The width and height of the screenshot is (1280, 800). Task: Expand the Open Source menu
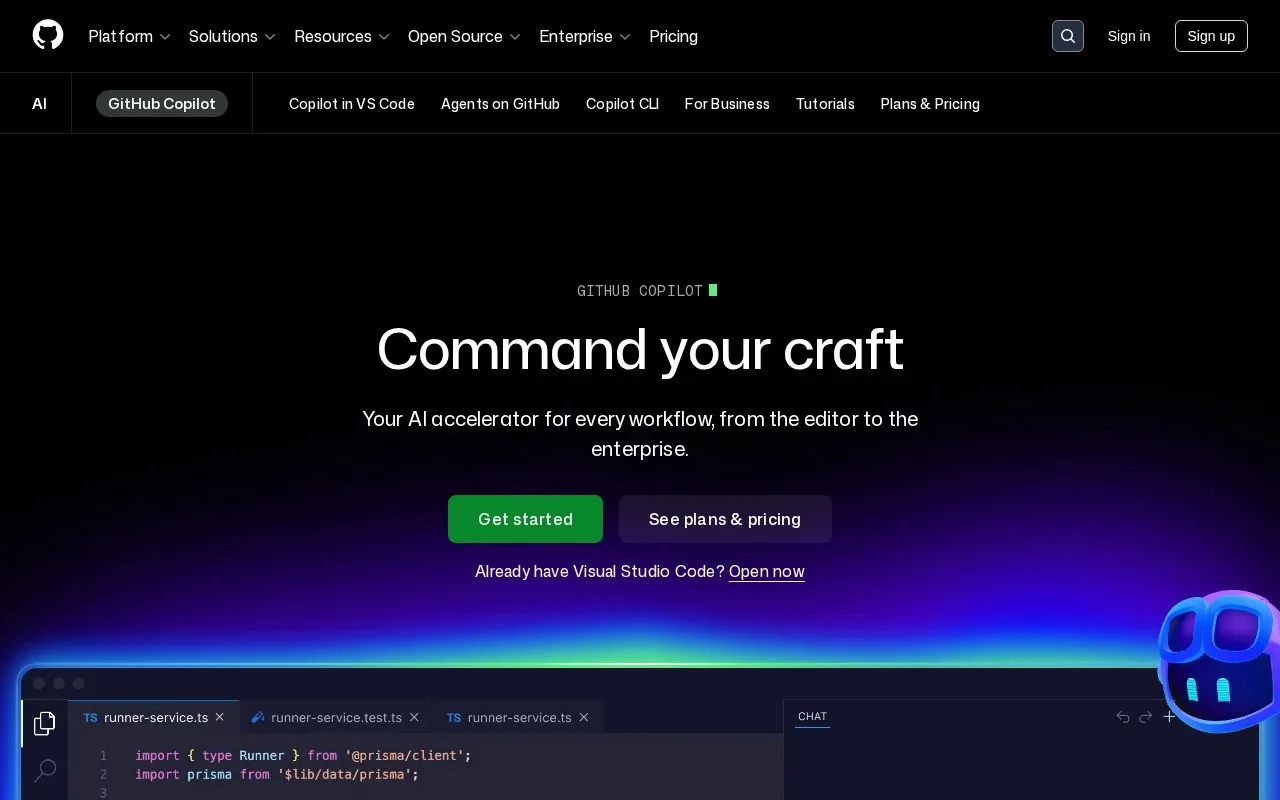[x=465, y=36]
